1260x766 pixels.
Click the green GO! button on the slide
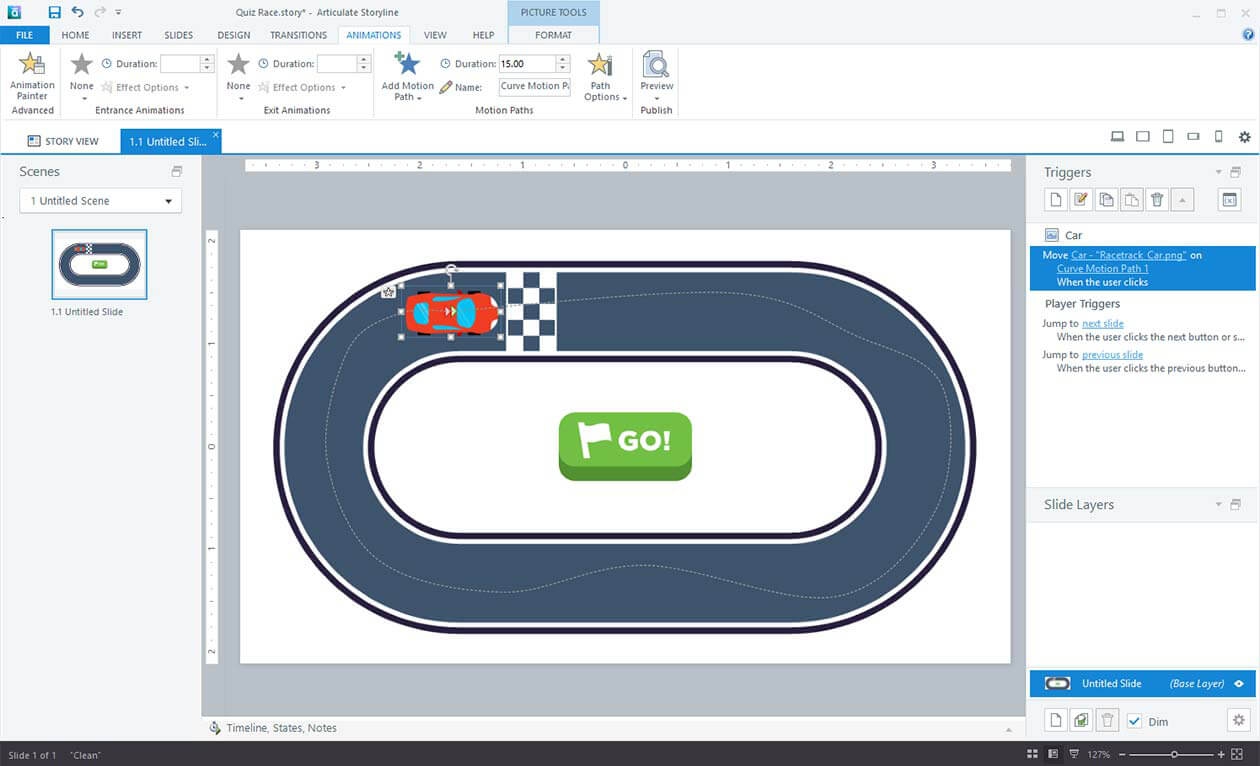tap(625, 444)
